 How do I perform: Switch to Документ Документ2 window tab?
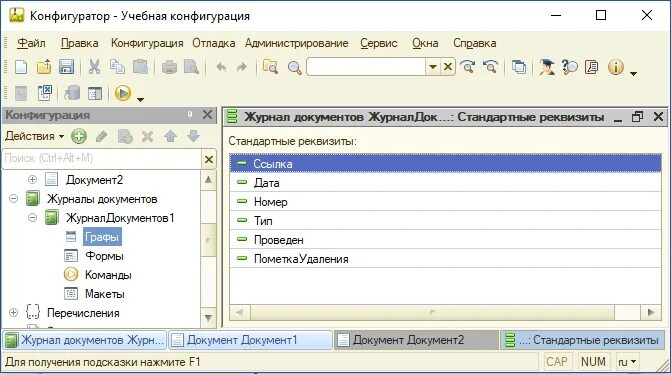[x=416, y=340]
